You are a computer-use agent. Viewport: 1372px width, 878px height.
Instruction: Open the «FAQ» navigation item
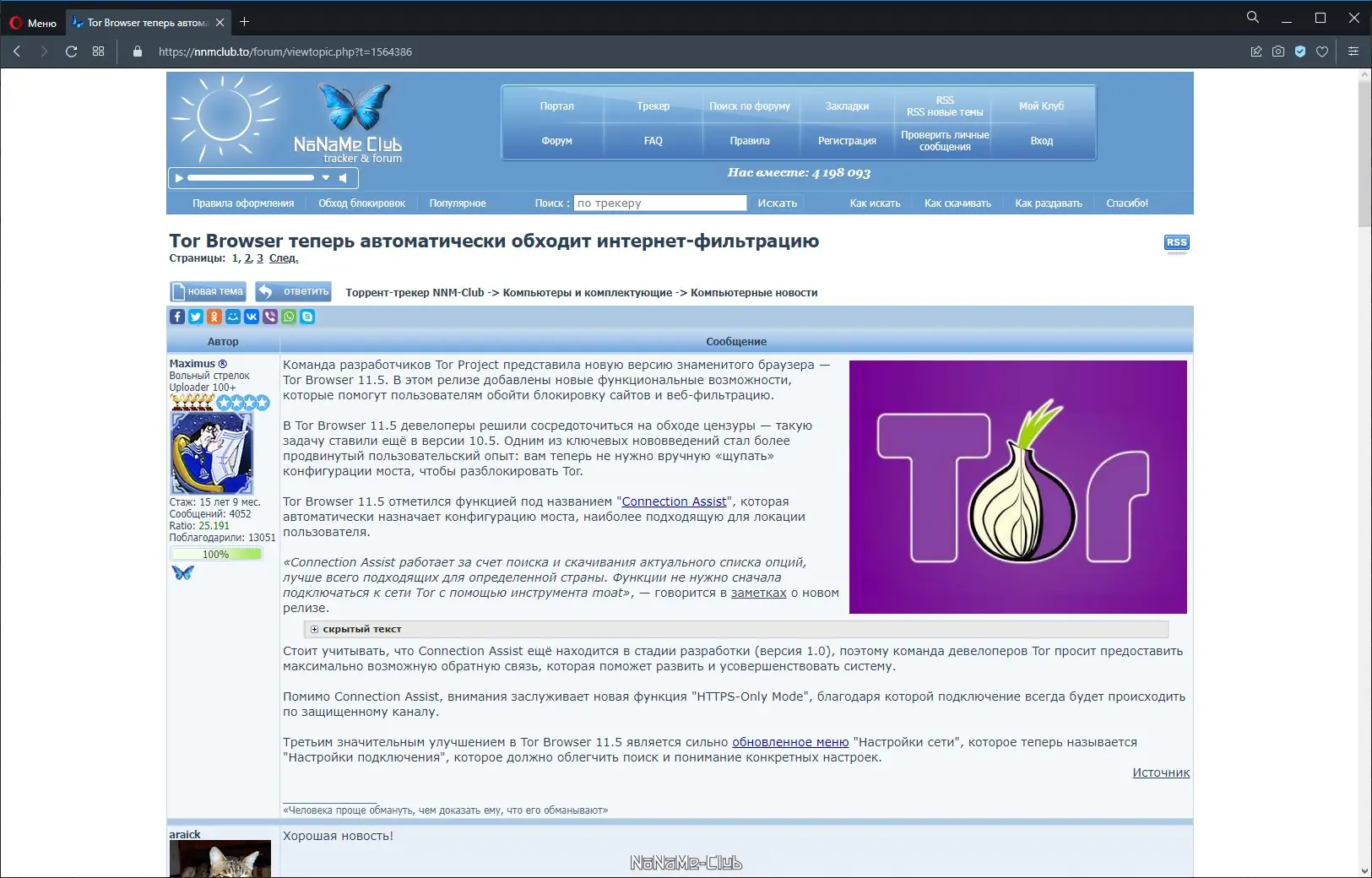pos(653,140)
